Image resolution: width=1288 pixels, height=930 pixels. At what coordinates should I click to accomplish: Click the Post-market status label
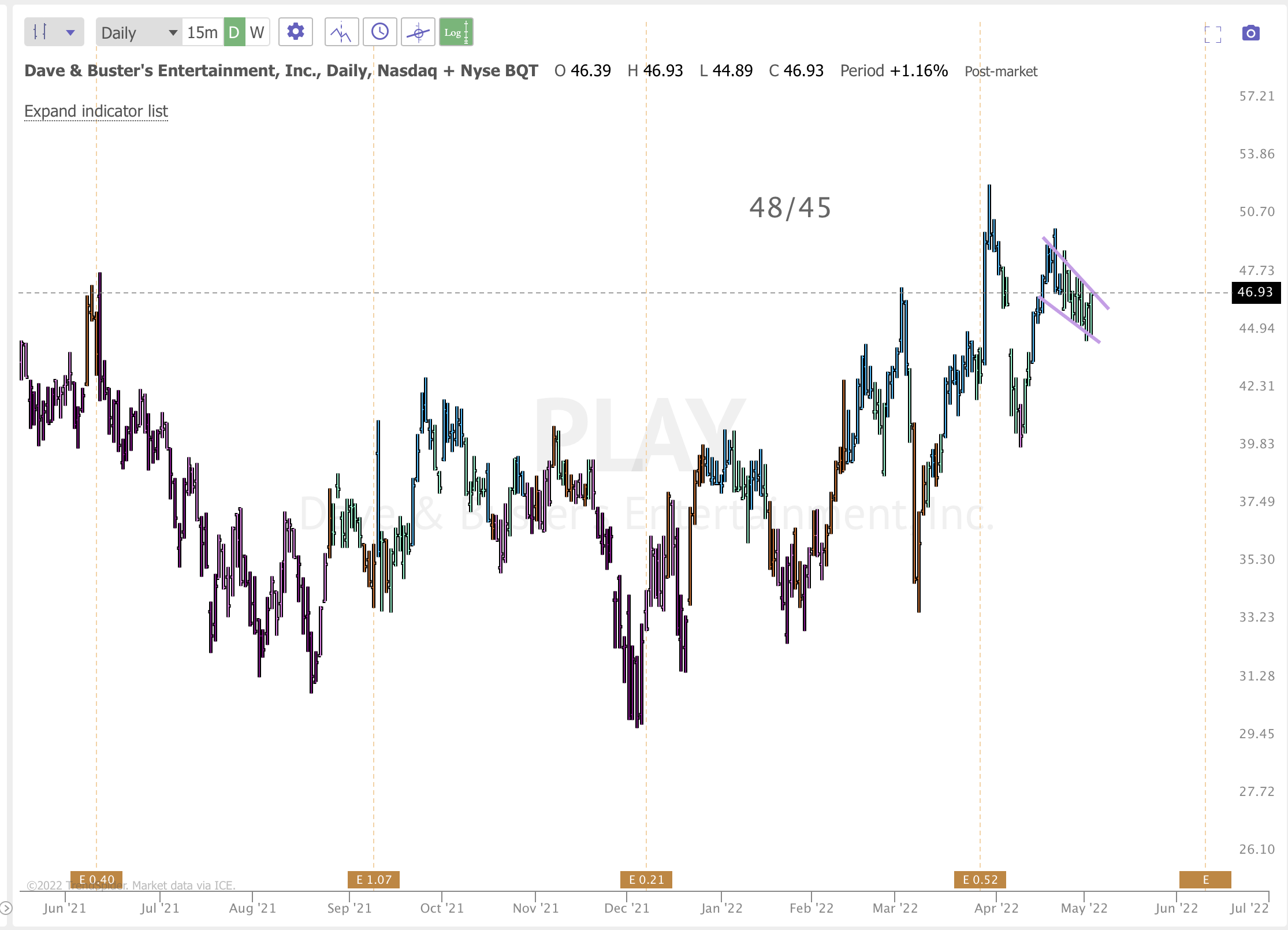(1001, 71)
